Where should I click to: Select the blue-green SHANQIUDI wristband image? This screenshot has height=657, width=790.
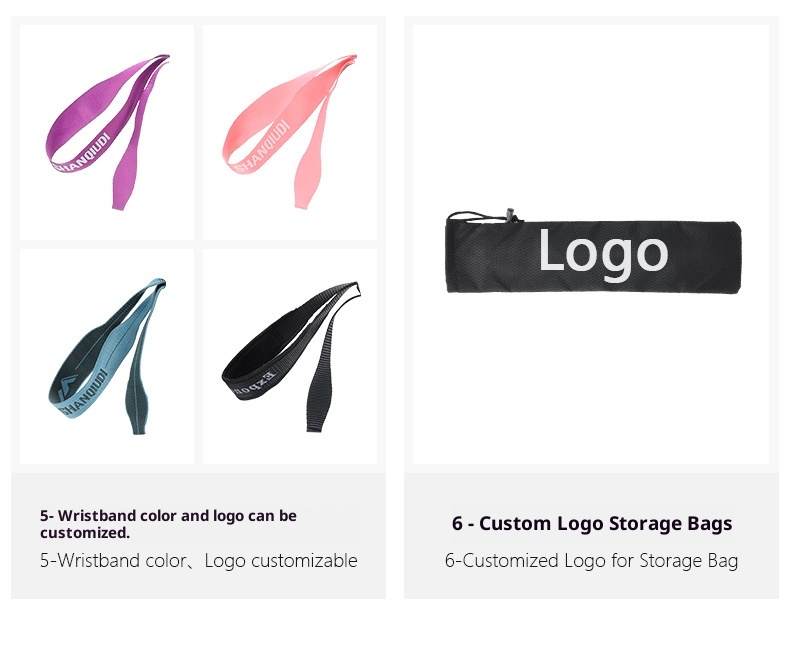coord(107,356)
